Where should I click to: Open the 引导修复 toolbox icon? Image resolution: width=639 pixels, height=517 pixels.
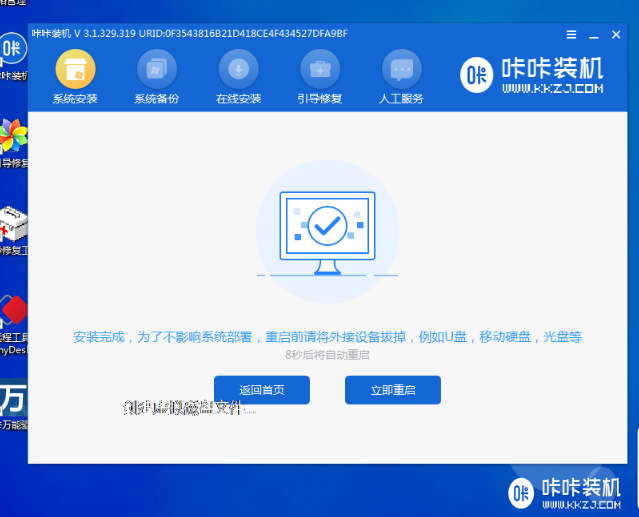tap(320, 69)
